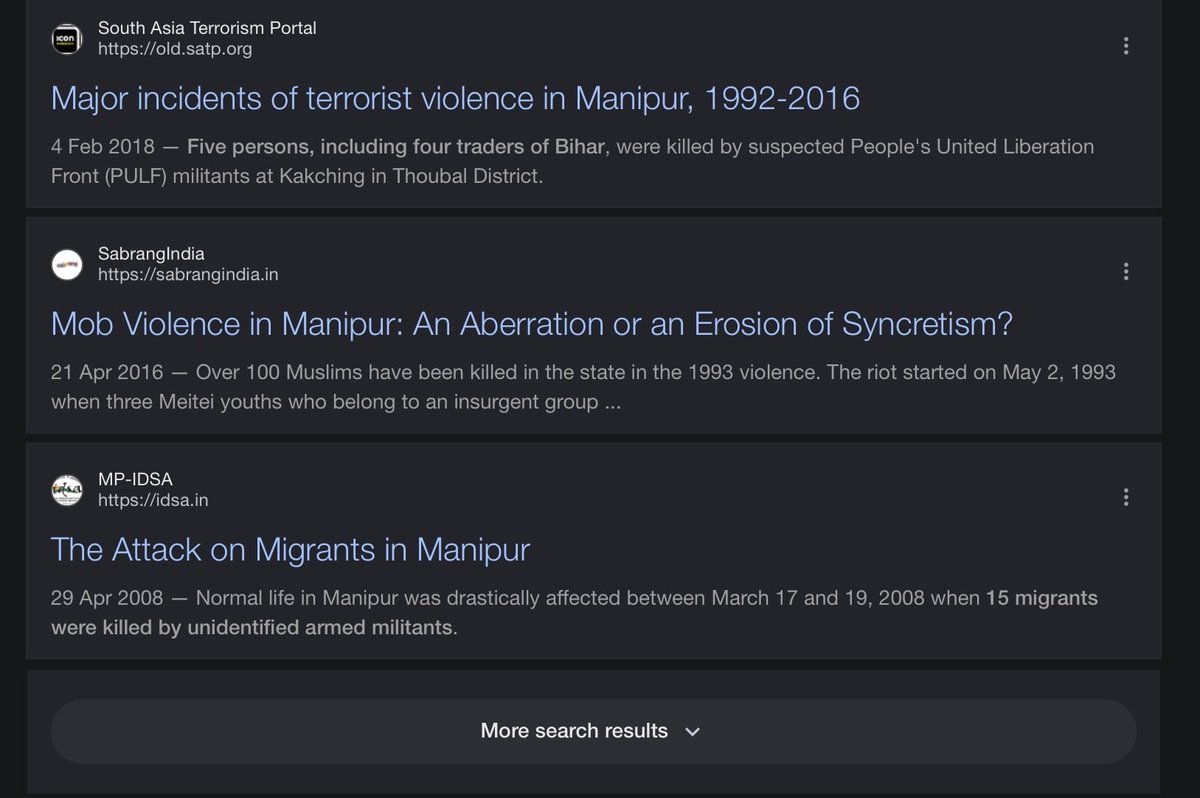
Task: Open the SabrangIndia site favicon
Action: [x=66, y=264]
